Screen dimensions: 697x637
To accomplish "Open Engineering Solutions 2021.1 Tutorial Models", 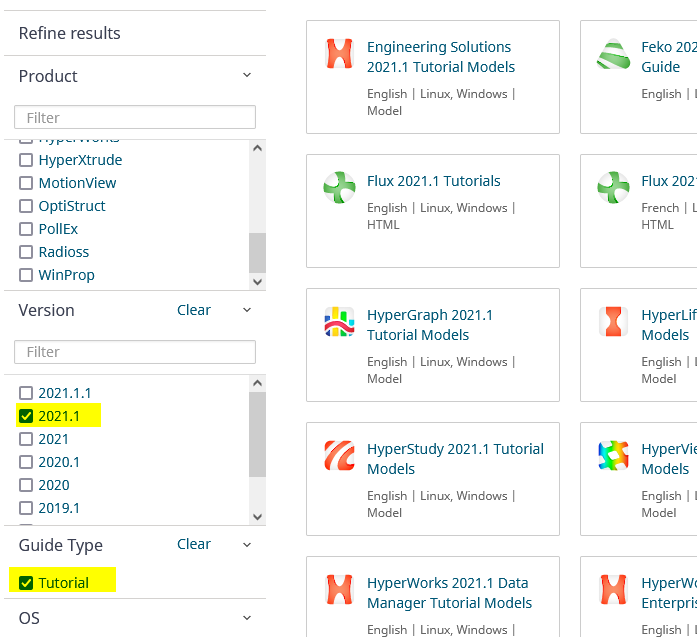I will click(441, 57).
